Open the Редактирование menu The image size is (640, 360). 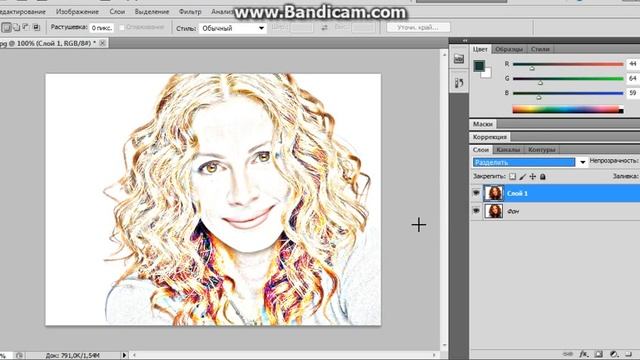click(23, 12)
